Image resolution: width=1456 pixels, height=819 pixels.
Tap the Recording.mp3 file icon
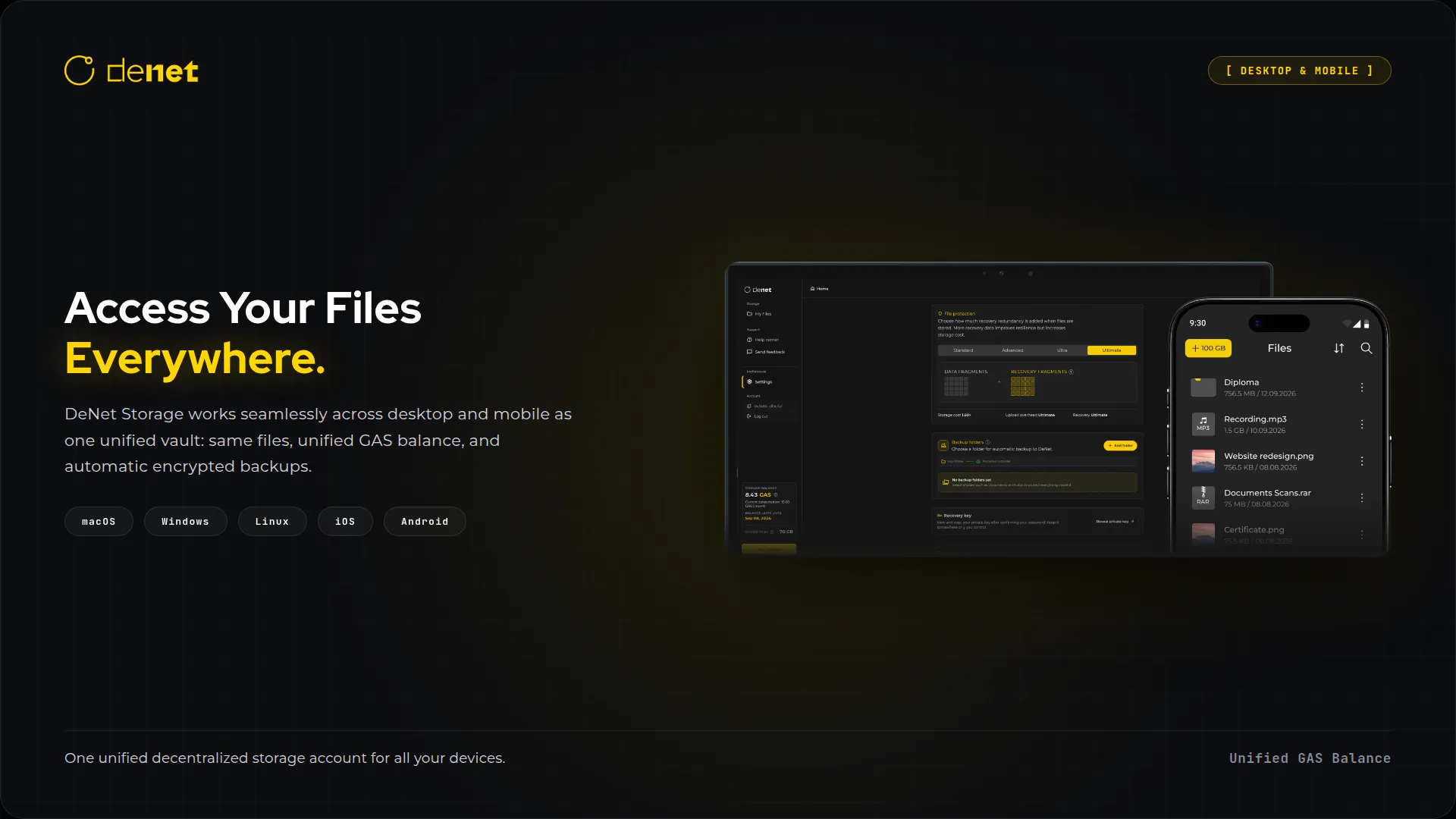pos(1203,424)
